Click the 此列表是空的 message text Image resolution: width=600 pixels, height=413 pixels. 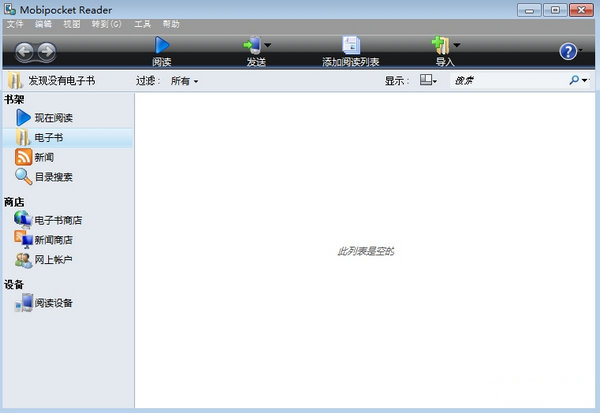click(x=365, y=251)
